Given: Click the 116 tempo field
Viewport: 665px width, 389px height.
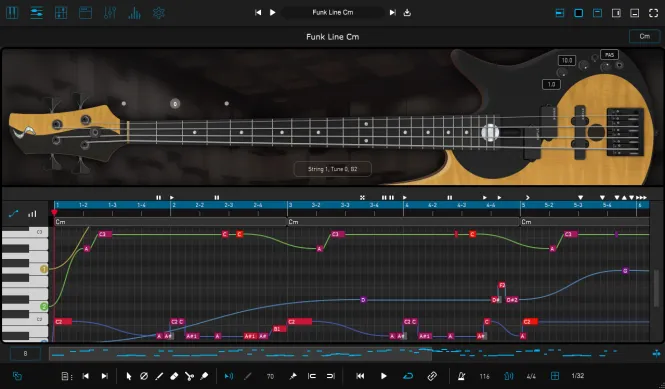Looking at the screenshot, I should point(484,376).
